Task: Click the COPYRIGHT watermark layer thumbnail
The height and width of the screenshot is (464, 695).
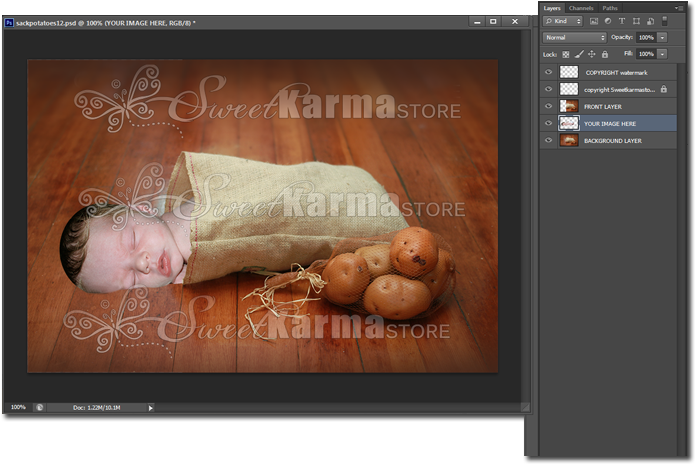Action: (569, 72)
